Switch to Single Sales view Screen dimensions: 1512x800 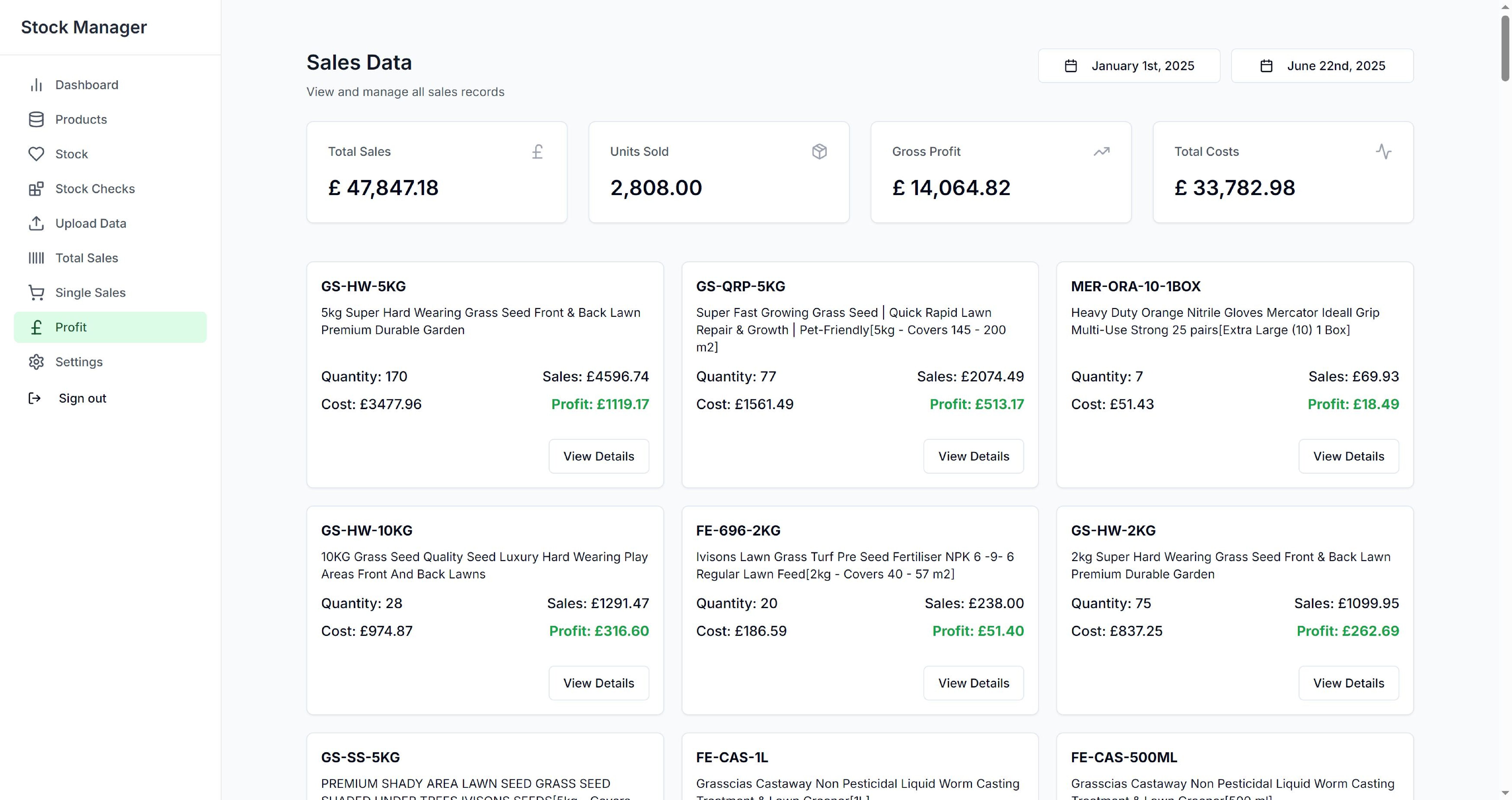tap(110, 292)
